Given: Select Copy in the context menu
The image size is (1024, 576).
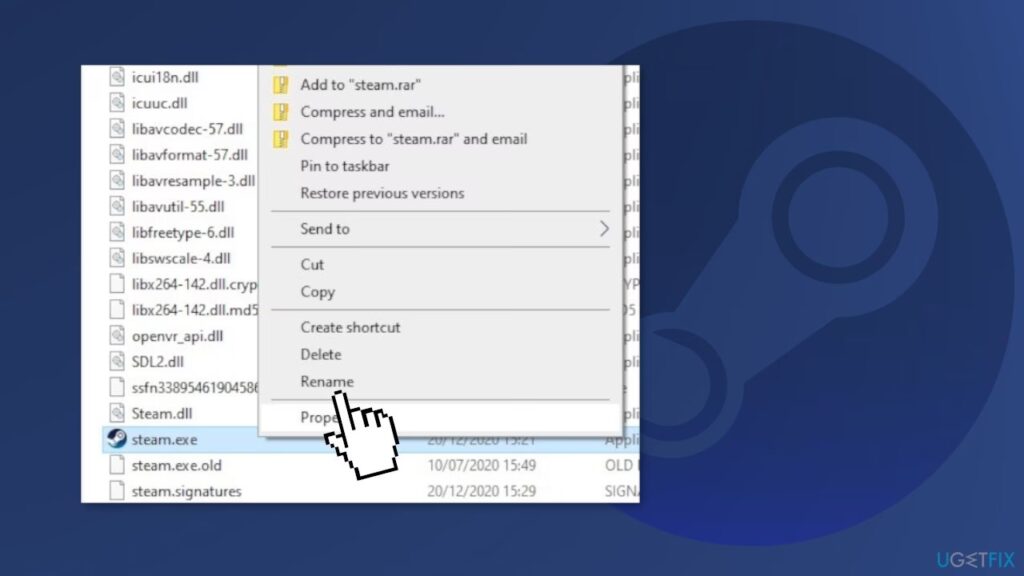Looking at the screenshot, I should pyautogui.click(x=317, y=292).
